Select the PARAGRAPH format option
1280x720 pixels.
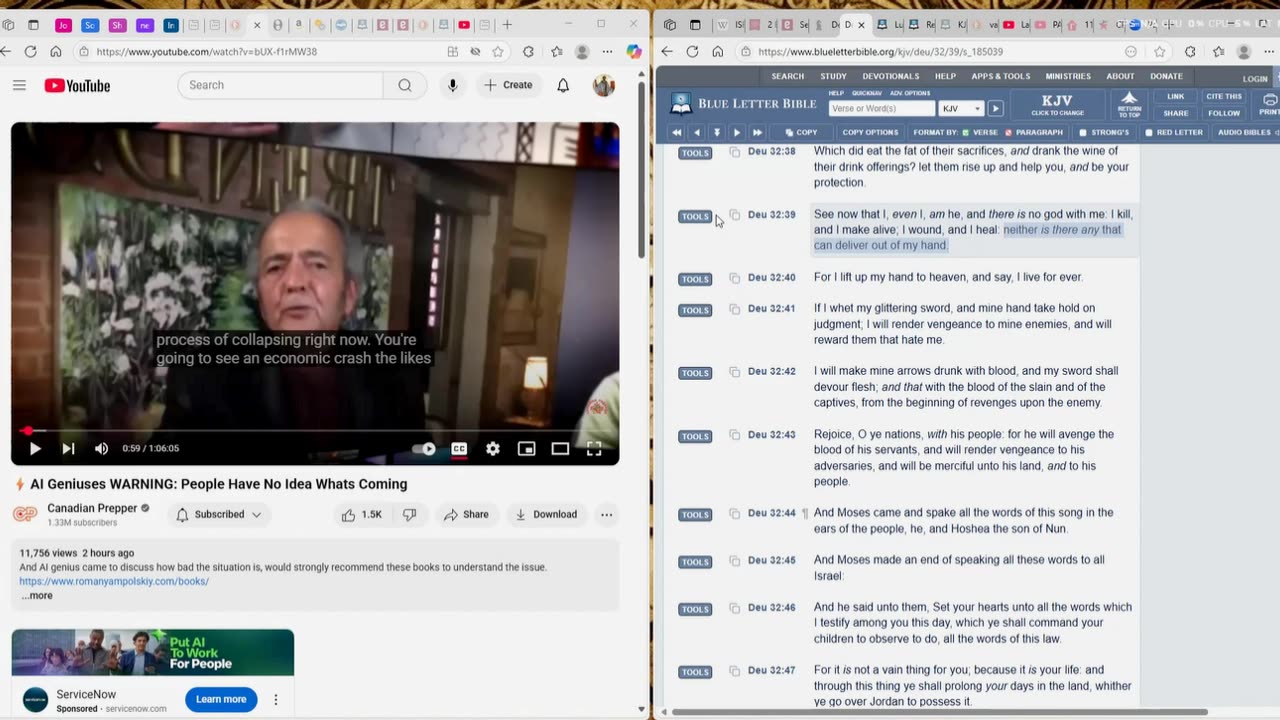1034,133
